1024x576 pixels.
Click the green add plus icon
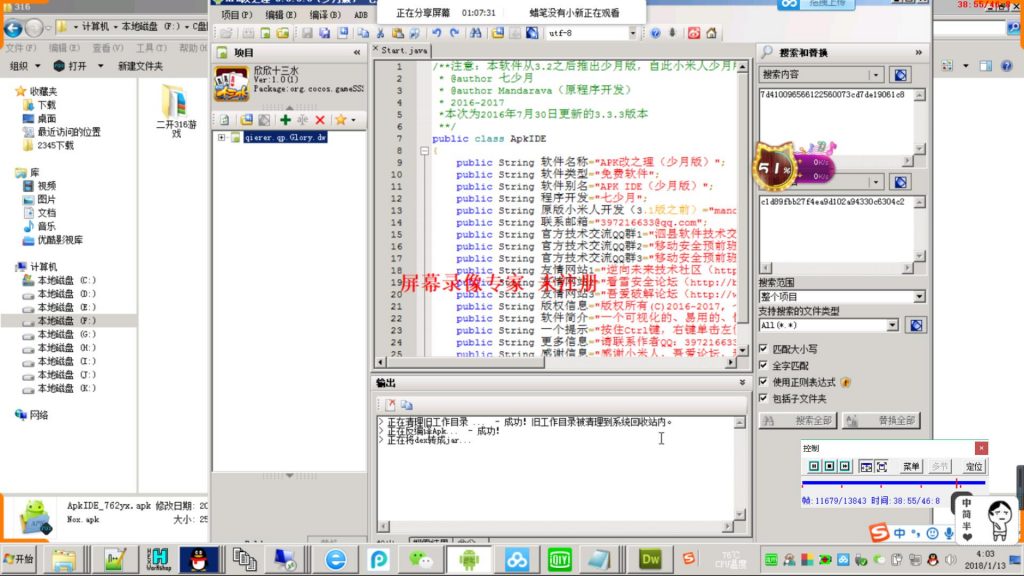click(285, 120)
